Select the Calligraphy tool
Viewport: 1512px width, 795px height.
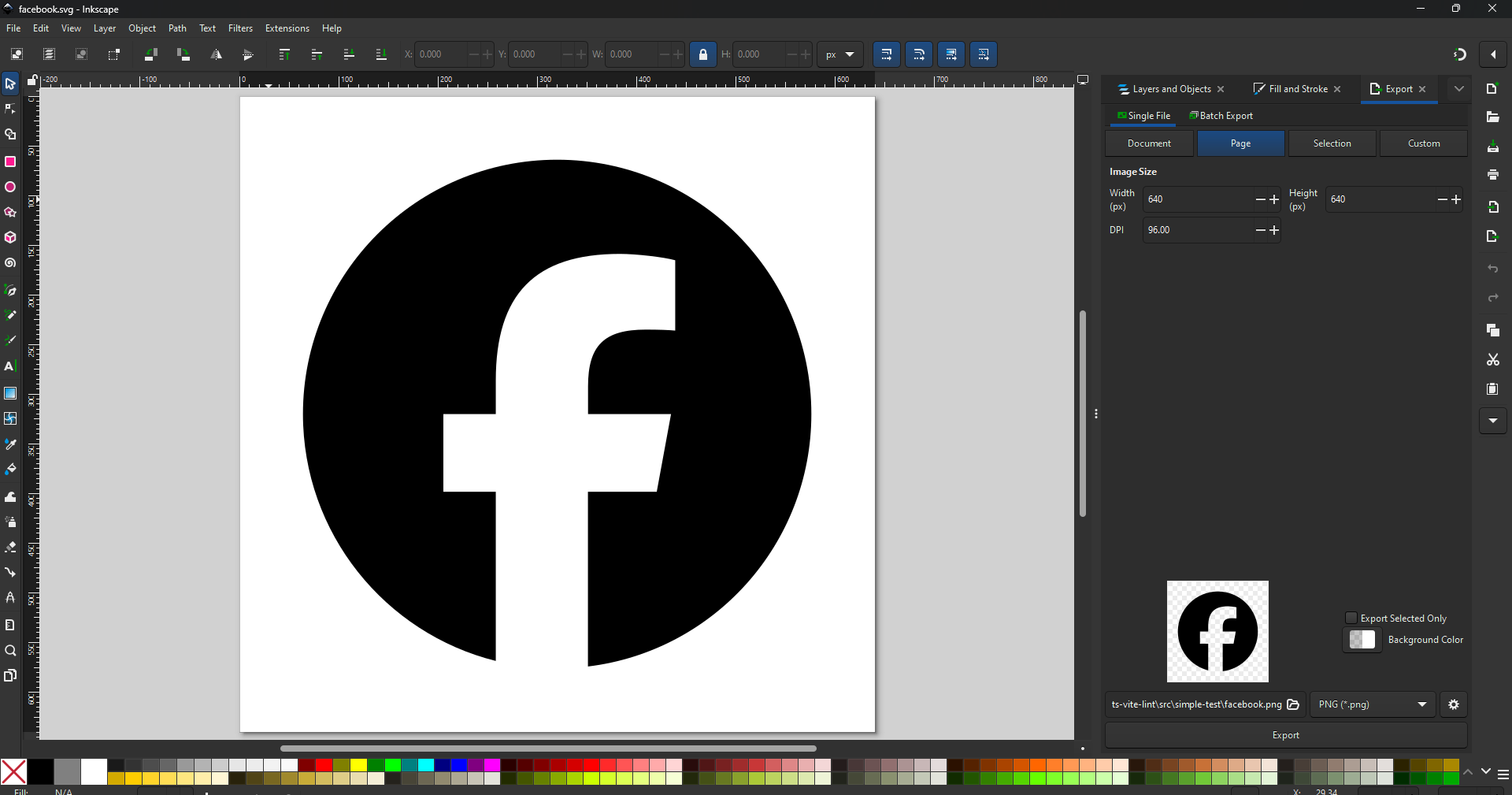[10, 340]
